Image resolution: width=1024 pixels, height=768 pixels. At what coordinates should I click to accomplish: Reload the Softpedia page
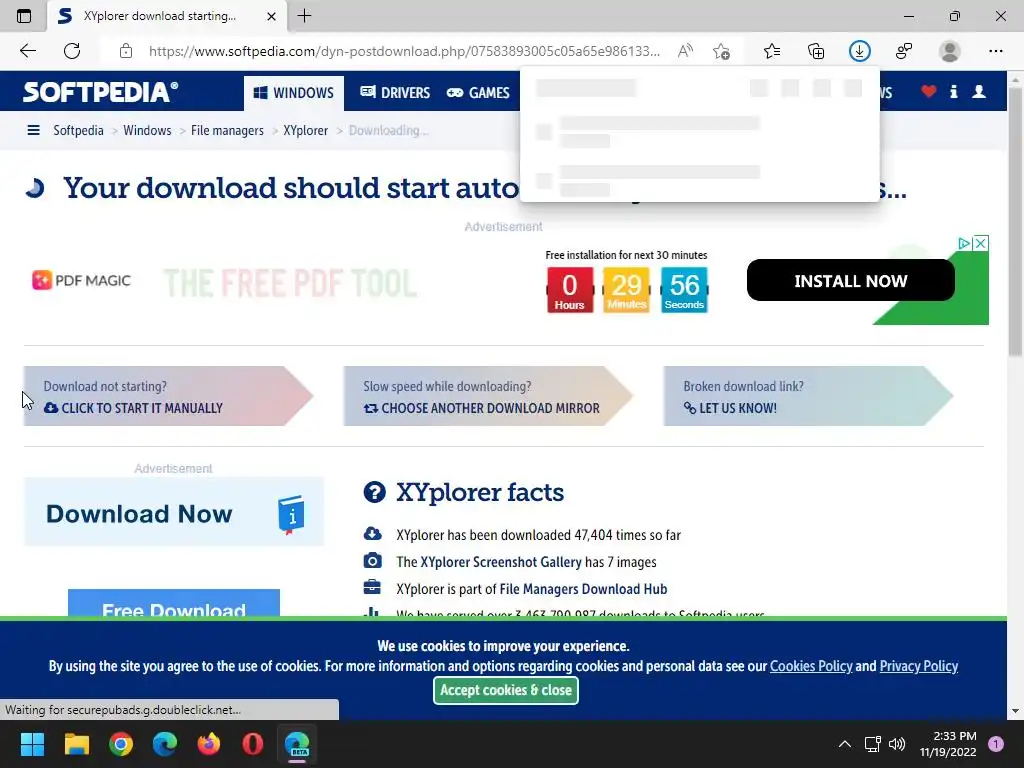tap(72, 51)
